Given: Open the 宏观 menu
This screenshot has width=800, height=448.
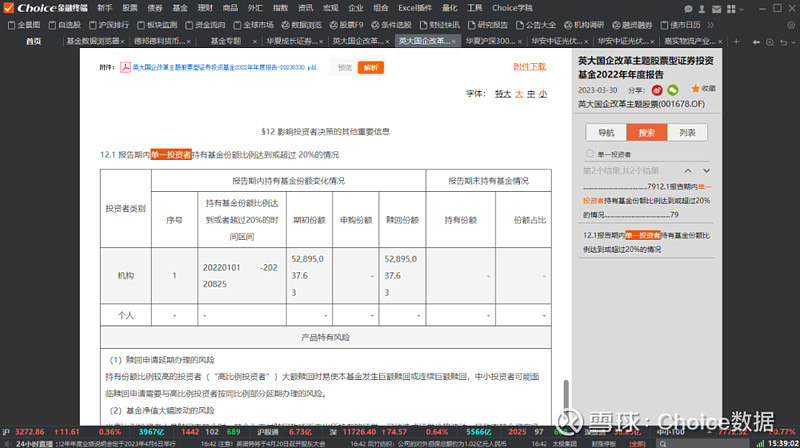Looking at the screenshot, I should (x=330, y=8).
